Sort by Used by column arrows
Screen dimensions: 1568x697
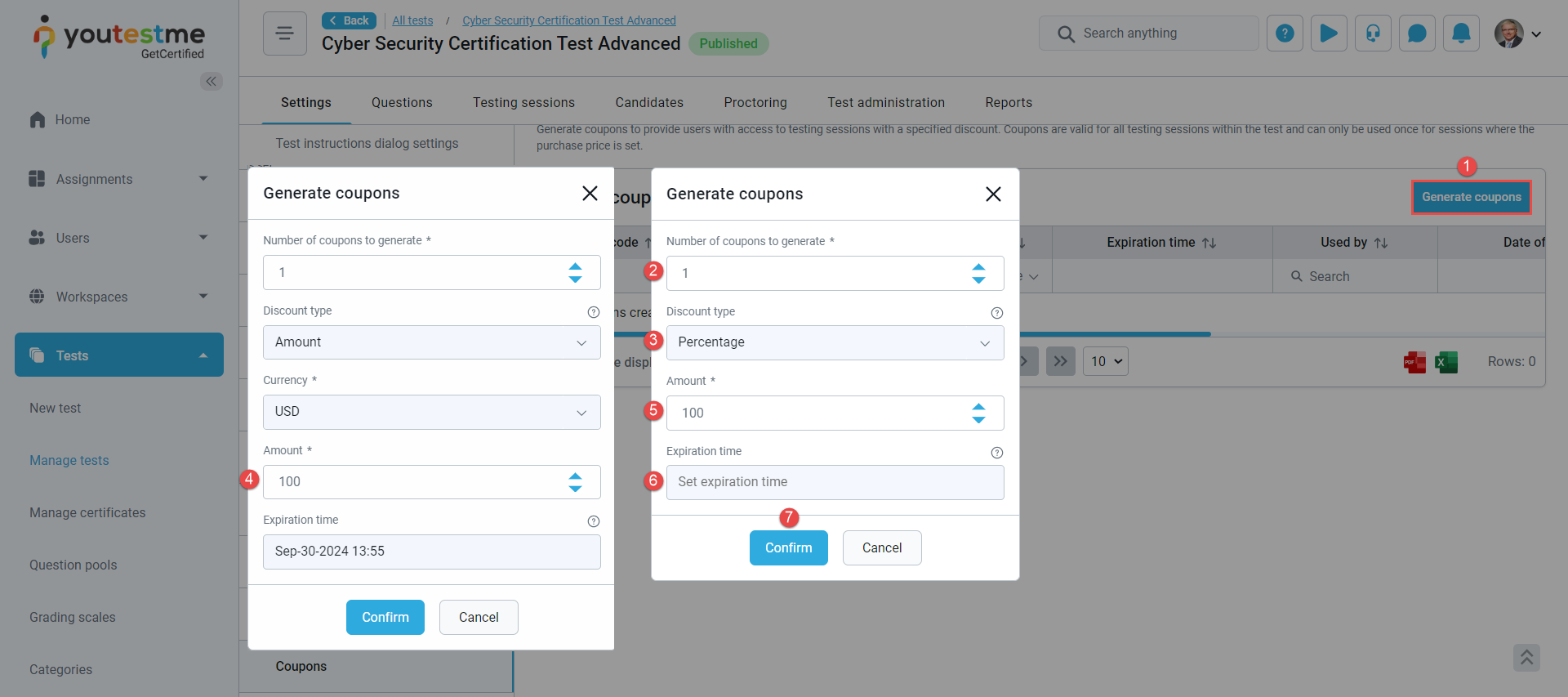click(x=1381, y=243)
